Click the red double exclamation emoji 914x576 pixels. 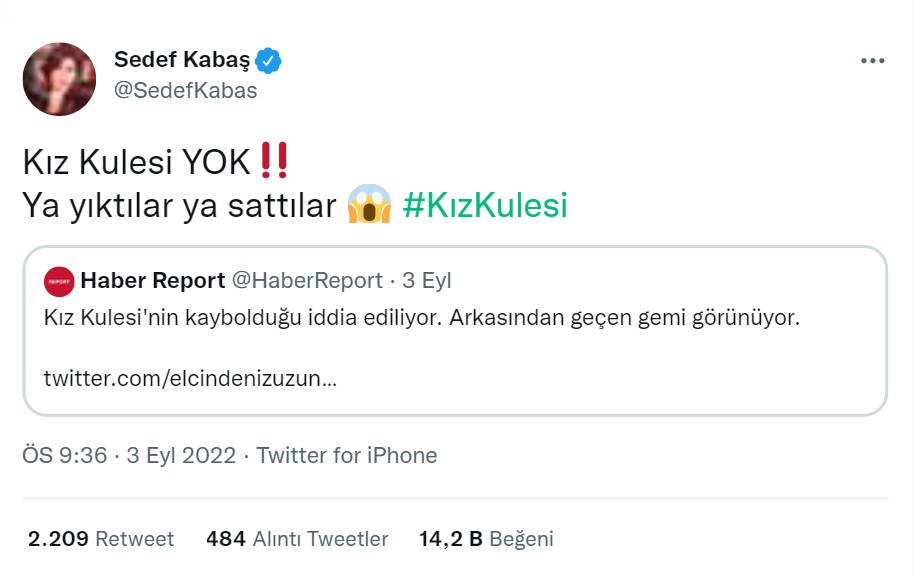pyautogui.click(x=273, y=160)
